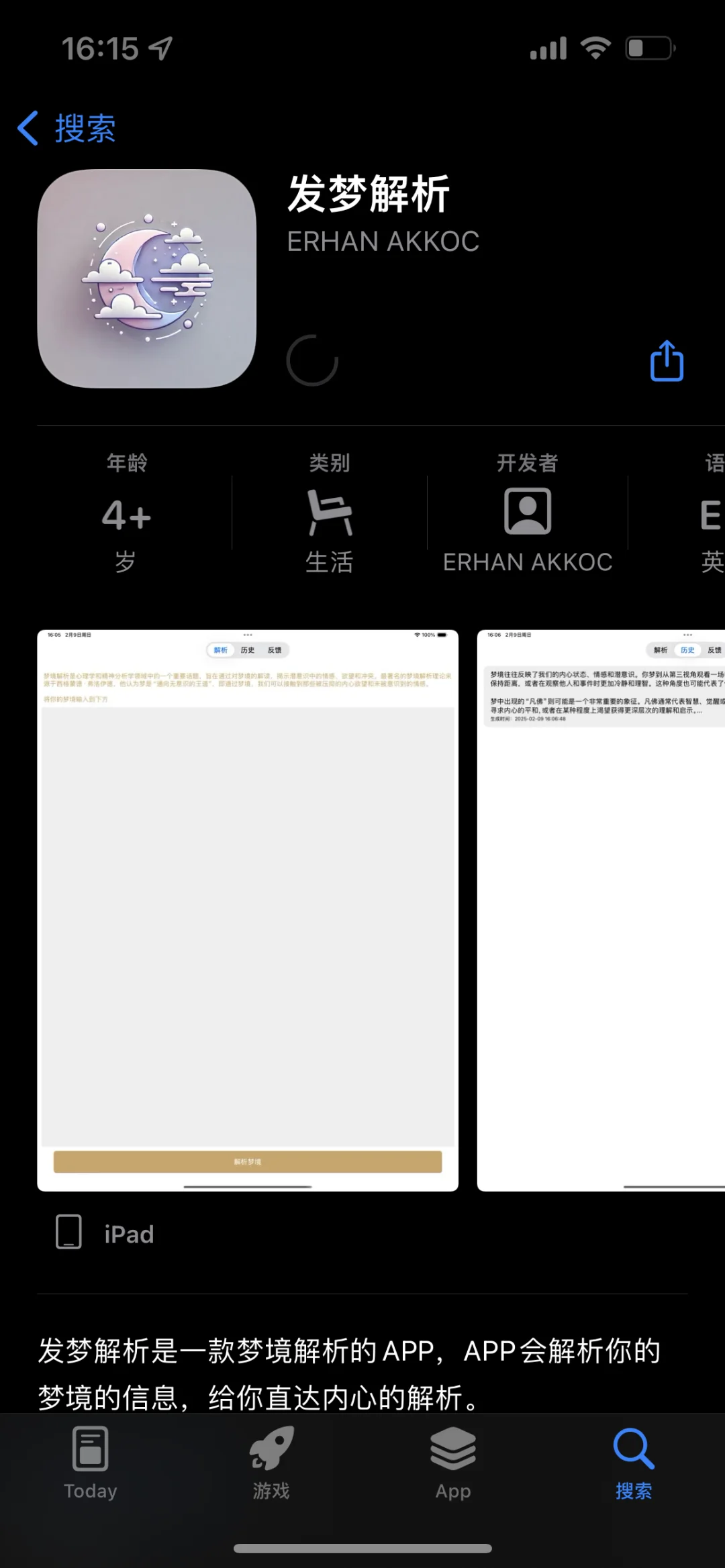
Task: Open second iPad screenshot preview
Action: (x=601, y=910)
